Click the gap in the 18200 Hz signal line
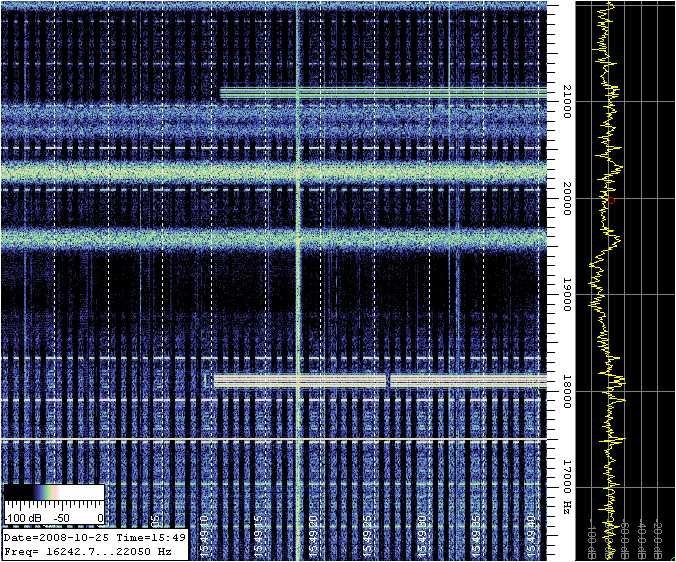 click(x=388, y=381)
